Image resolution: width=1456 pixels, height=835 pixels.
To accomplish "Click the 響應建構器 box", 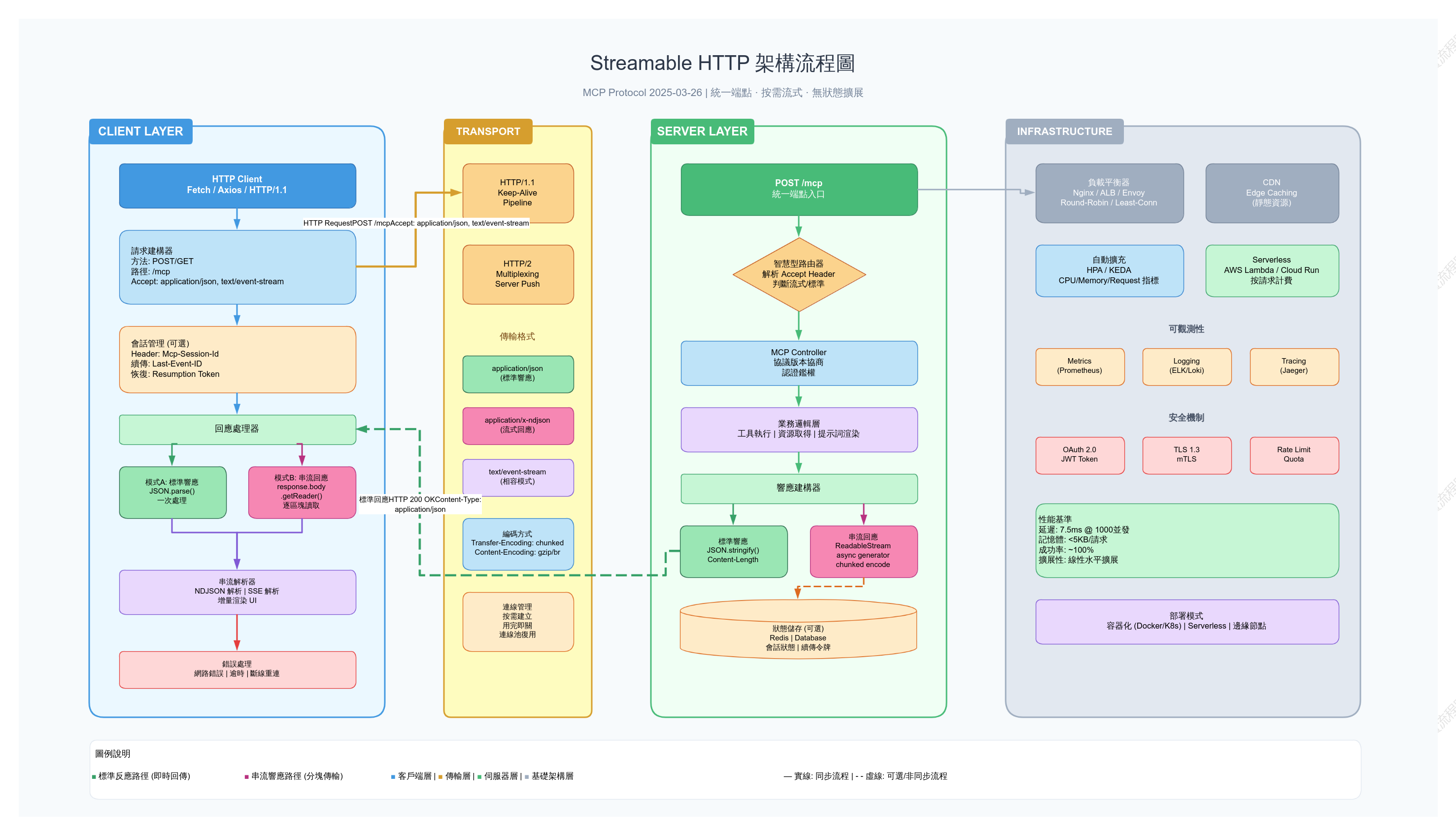I will coord(799,489).
